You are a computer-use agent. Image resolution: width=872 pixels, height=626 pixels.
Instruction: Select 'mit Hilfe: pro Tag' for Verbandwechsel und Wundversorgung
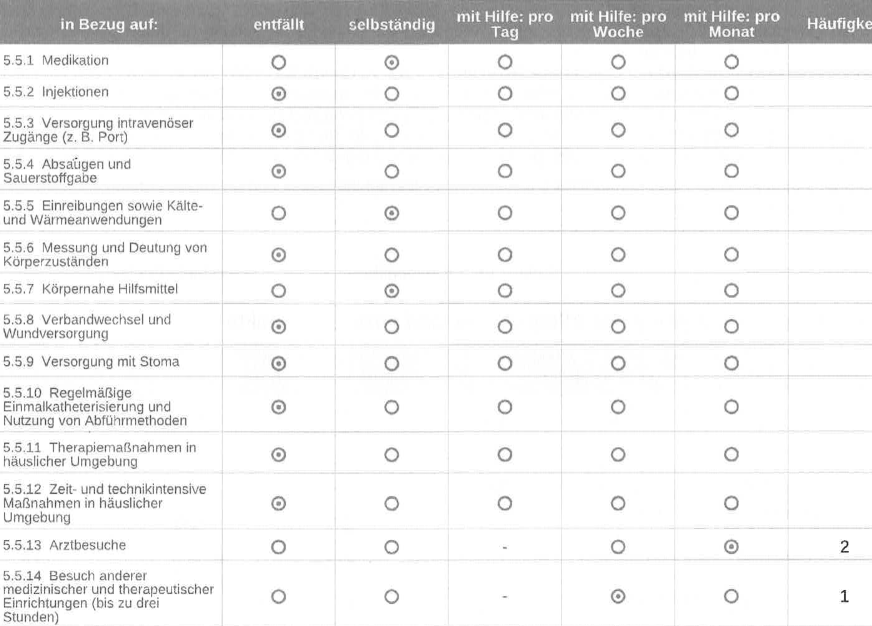point(505,326)
